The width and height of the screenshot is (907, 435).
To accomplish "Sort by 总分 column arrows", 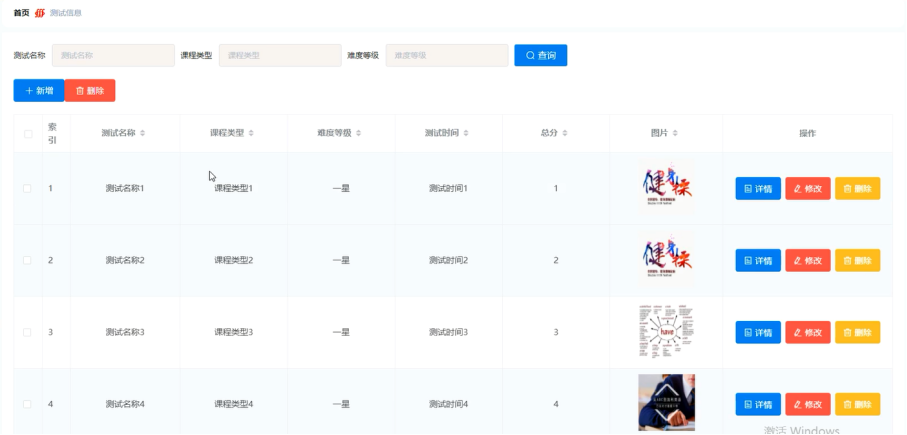I will point(565,133).
